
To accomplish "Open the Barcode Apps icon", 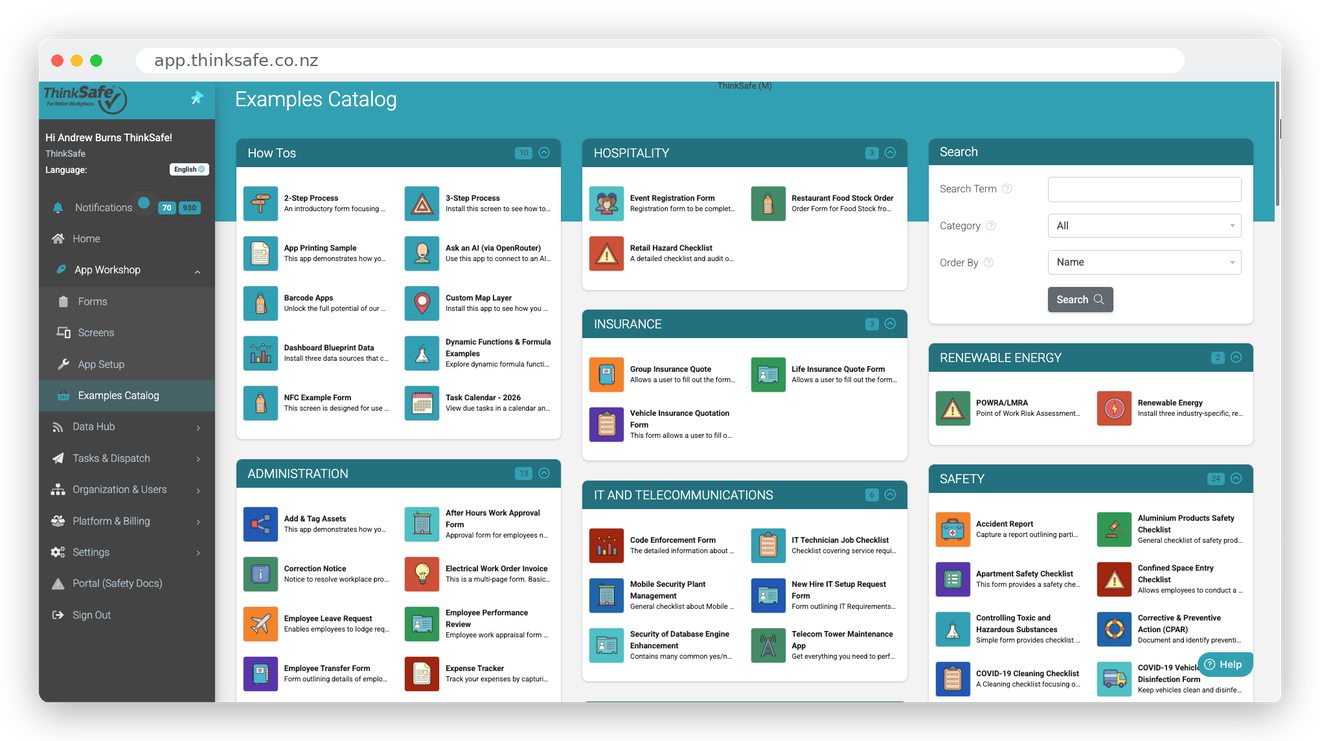I will coord(260,304).
